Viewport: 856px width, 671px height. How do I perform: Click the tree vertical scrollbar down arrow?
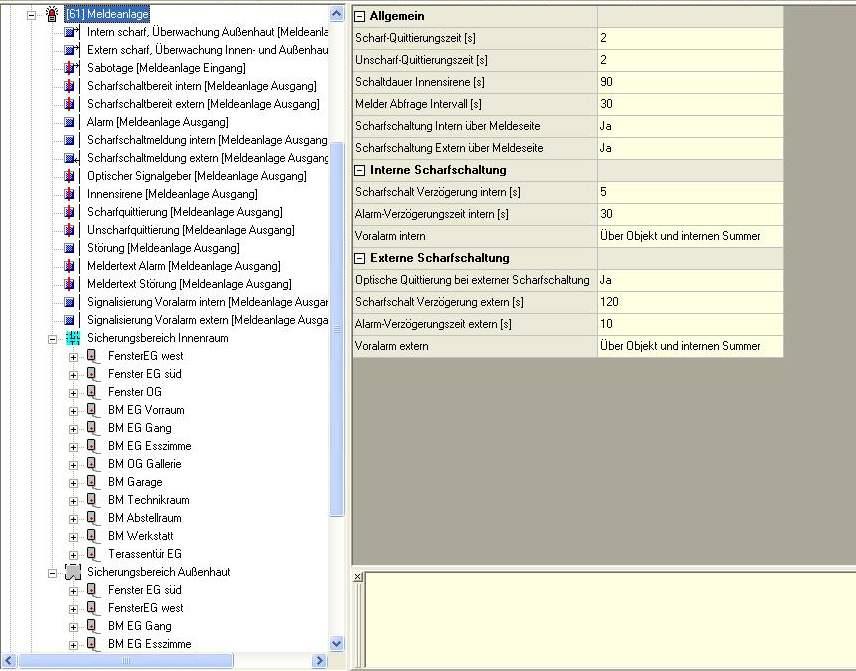(337, 643)
